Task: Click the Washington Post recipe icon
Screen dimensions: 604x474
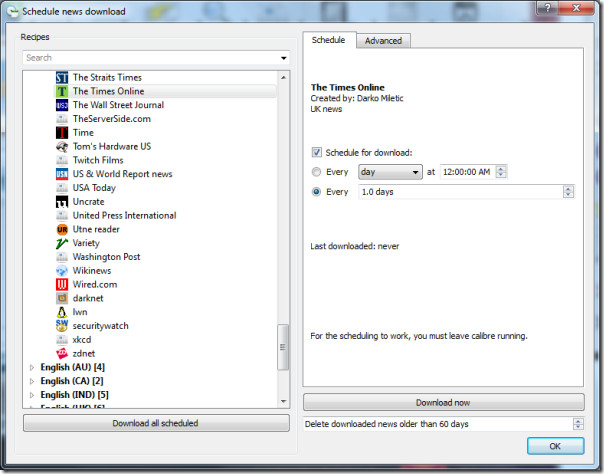Action: pyautogui.click(x=62, y=257)
